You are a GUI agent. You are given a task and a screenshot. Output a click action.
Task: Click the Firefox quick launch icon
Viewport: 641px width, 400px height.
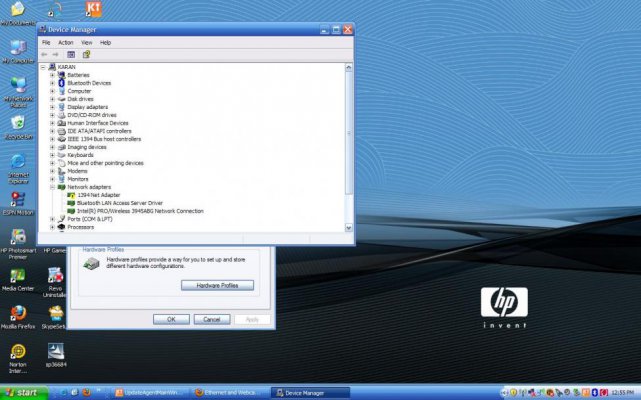[87, 393]
